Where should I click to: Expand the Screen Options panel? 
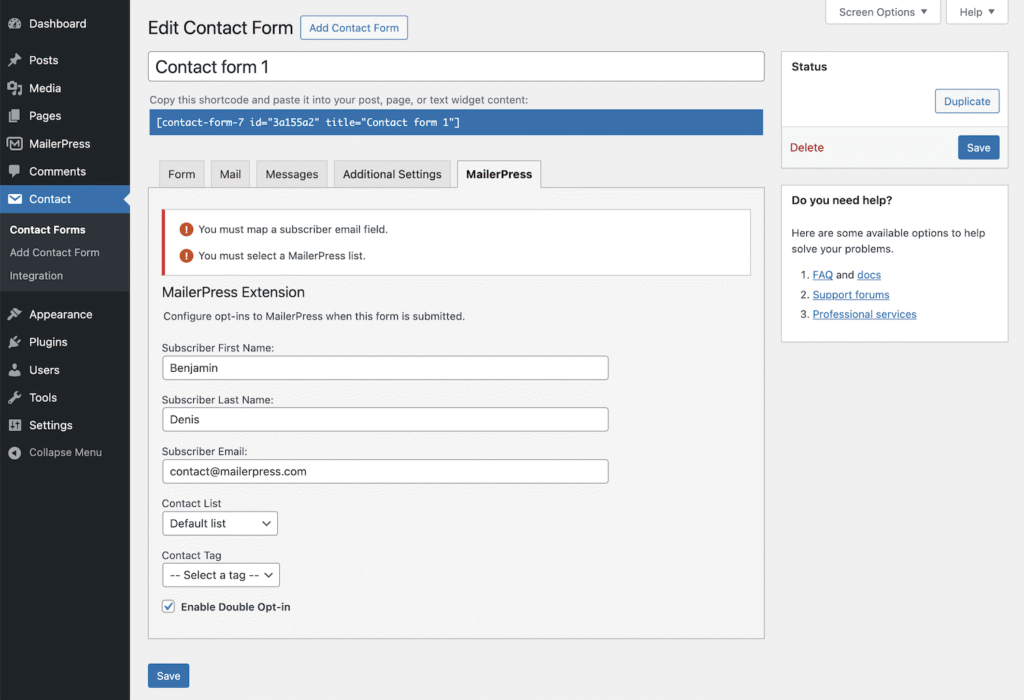click(883, 12)
